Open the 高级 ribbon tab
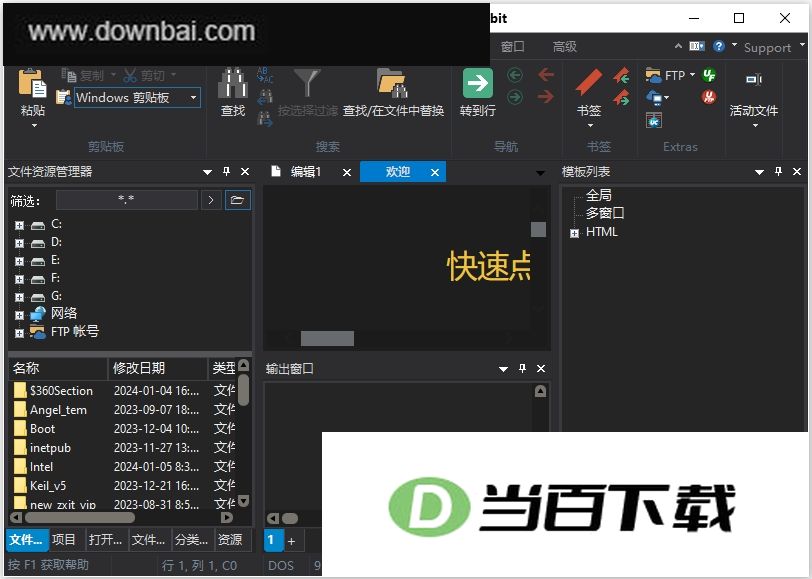812x579 pixels. (x=564, y=47)
